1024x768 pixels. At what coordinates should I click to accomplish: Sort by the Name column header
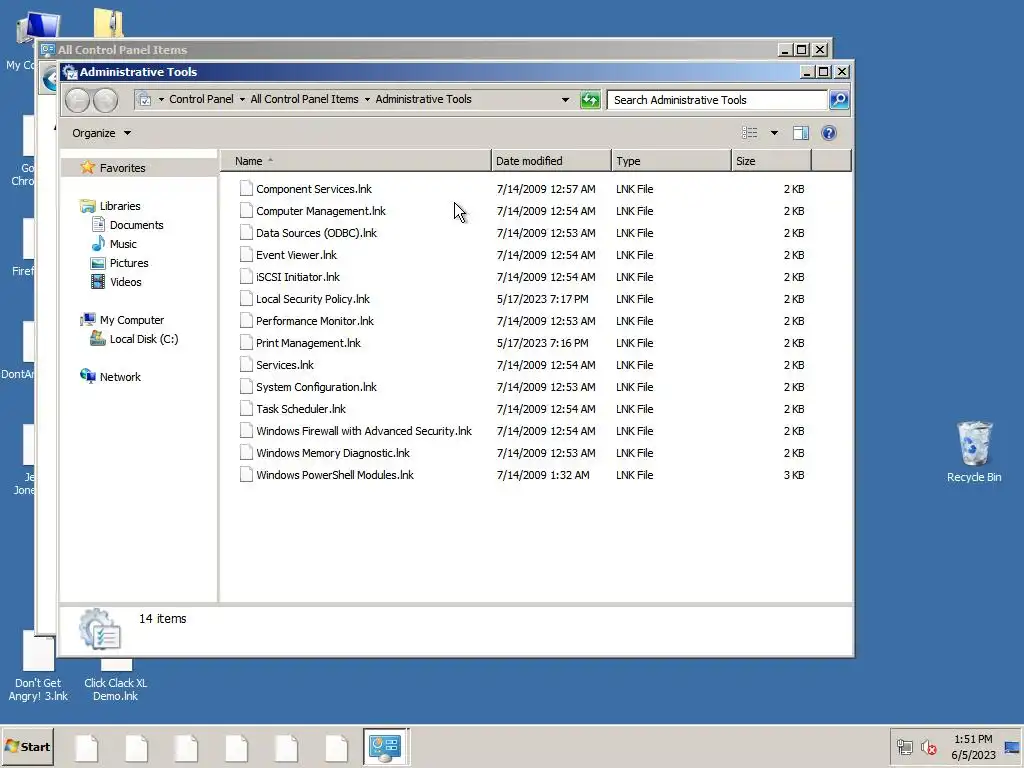356,161
